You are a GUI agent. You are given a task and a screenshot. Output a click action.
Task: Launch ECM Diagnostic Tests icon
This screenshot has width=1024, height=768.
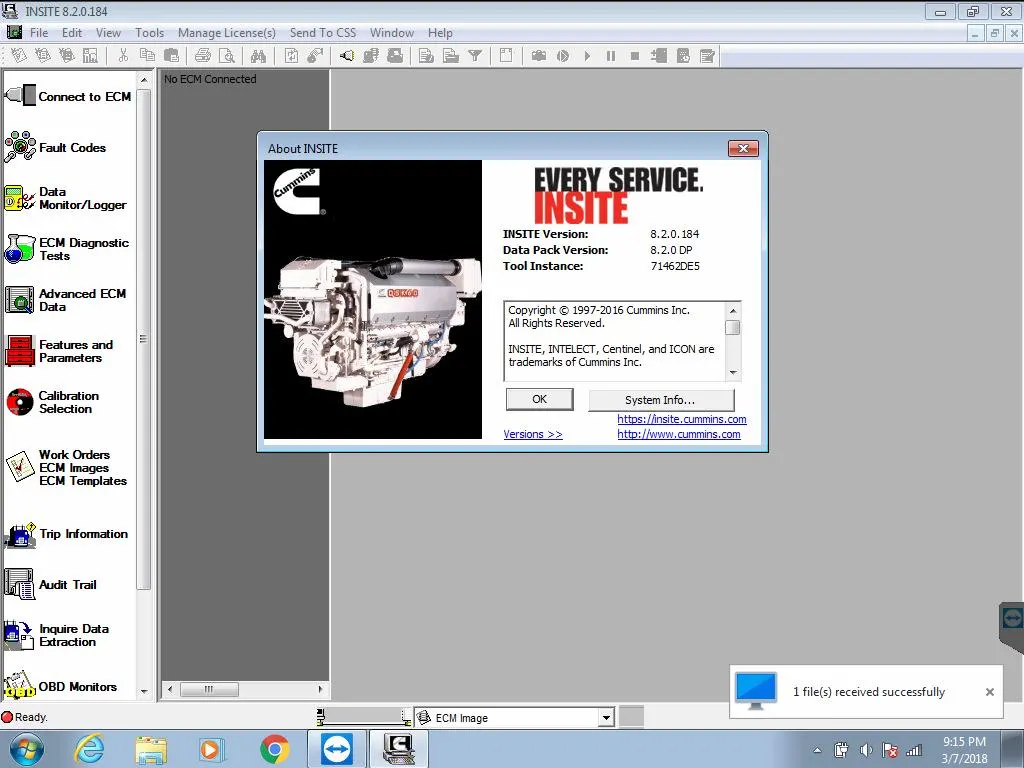20,249
